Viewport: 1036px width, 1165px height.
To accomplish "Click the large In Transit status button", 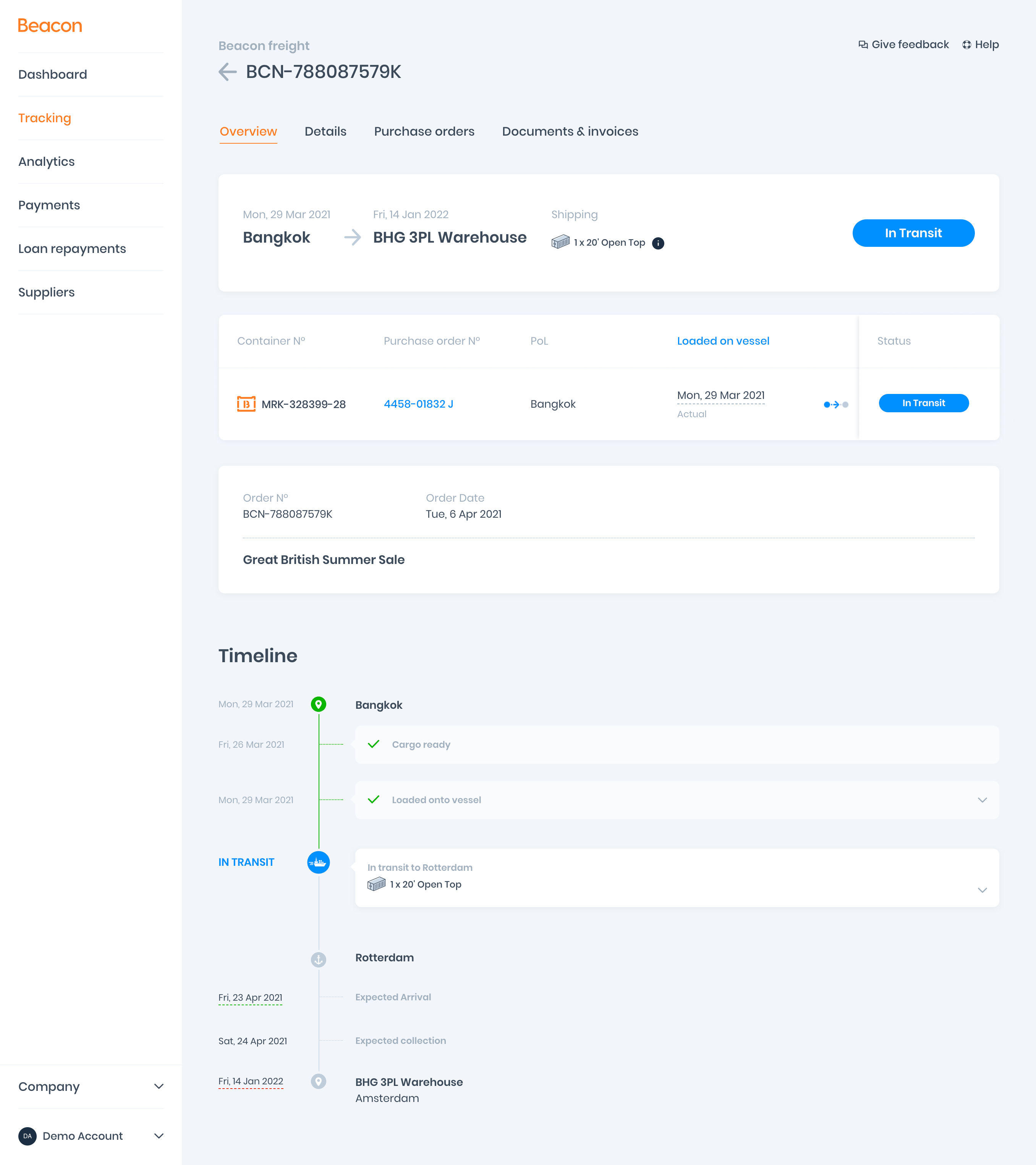I will pos(913,233).
